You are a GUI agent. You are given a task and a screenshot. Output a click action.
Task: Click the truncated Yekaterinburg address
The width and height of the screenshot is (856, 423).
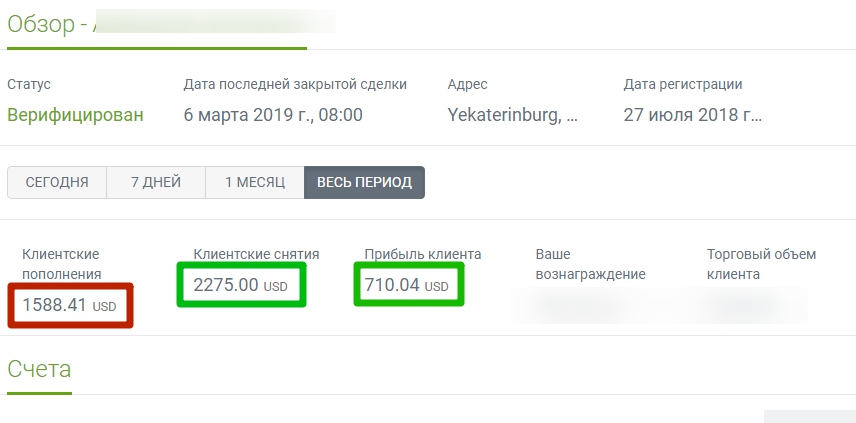pyautogui.click(x=512, y=115)
